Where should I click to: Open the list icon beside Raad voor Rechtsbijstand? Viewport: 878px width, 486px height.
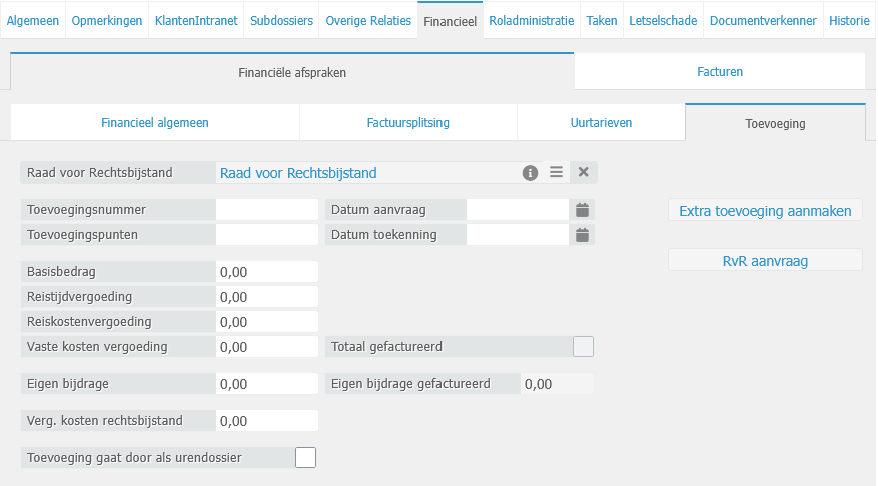point(557,173)
